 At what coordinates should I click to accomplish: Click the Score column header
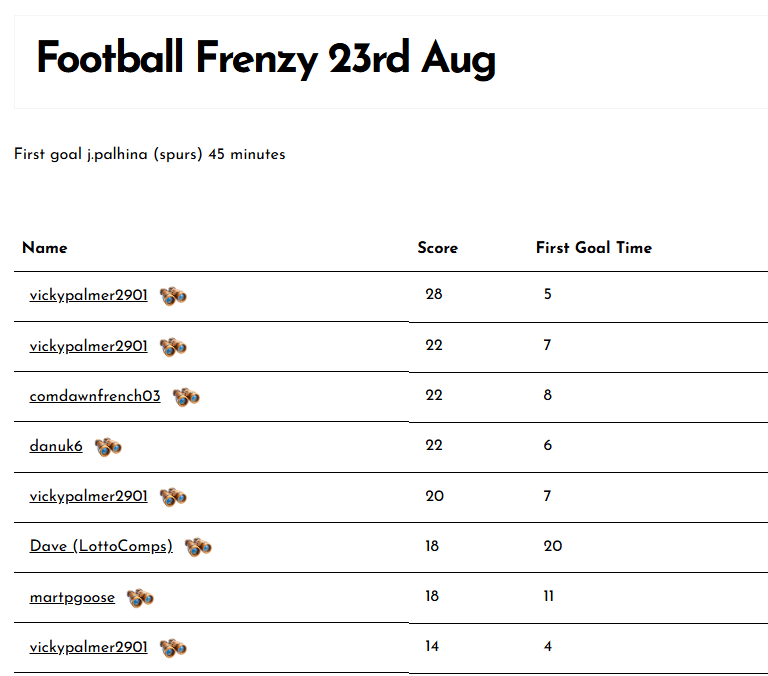point(437,248)
